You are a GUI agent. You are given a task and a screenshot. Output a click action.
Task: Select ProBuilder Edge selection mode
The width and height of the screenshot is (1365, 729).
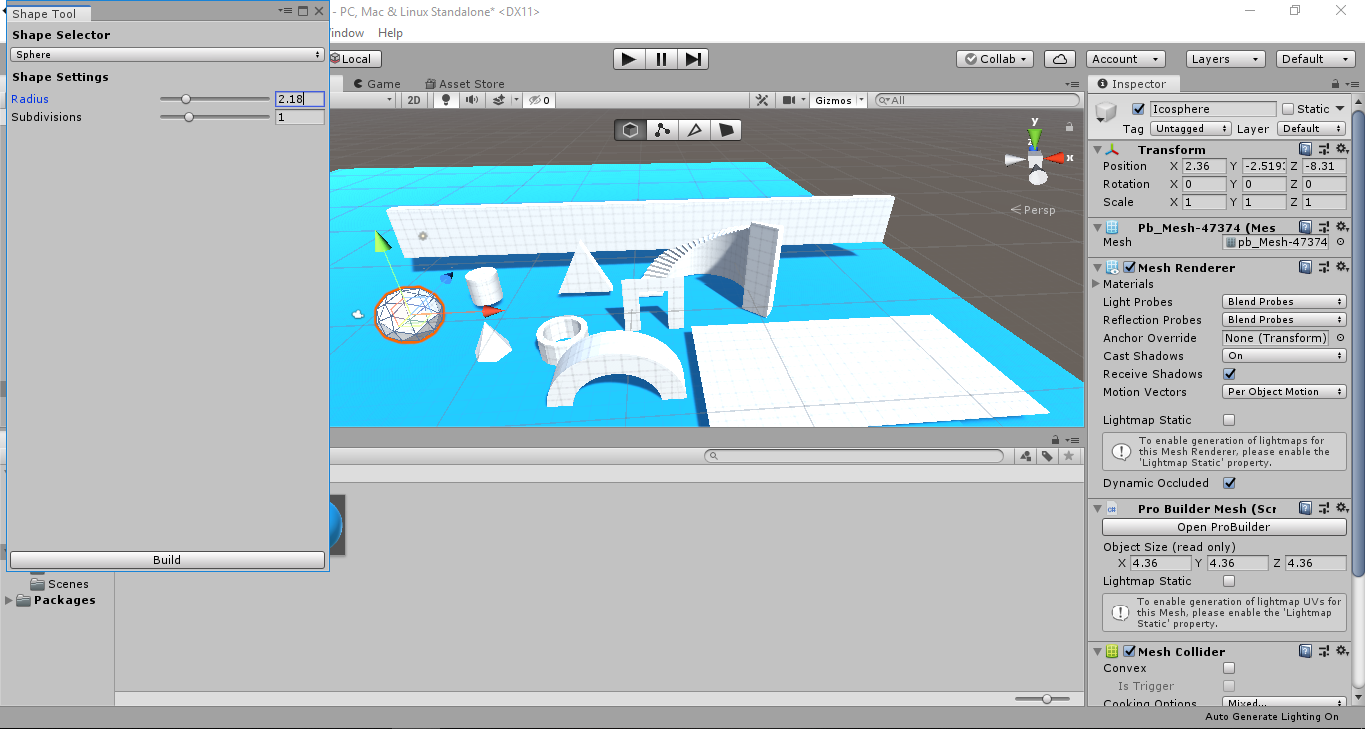click(x=694, y=130)
